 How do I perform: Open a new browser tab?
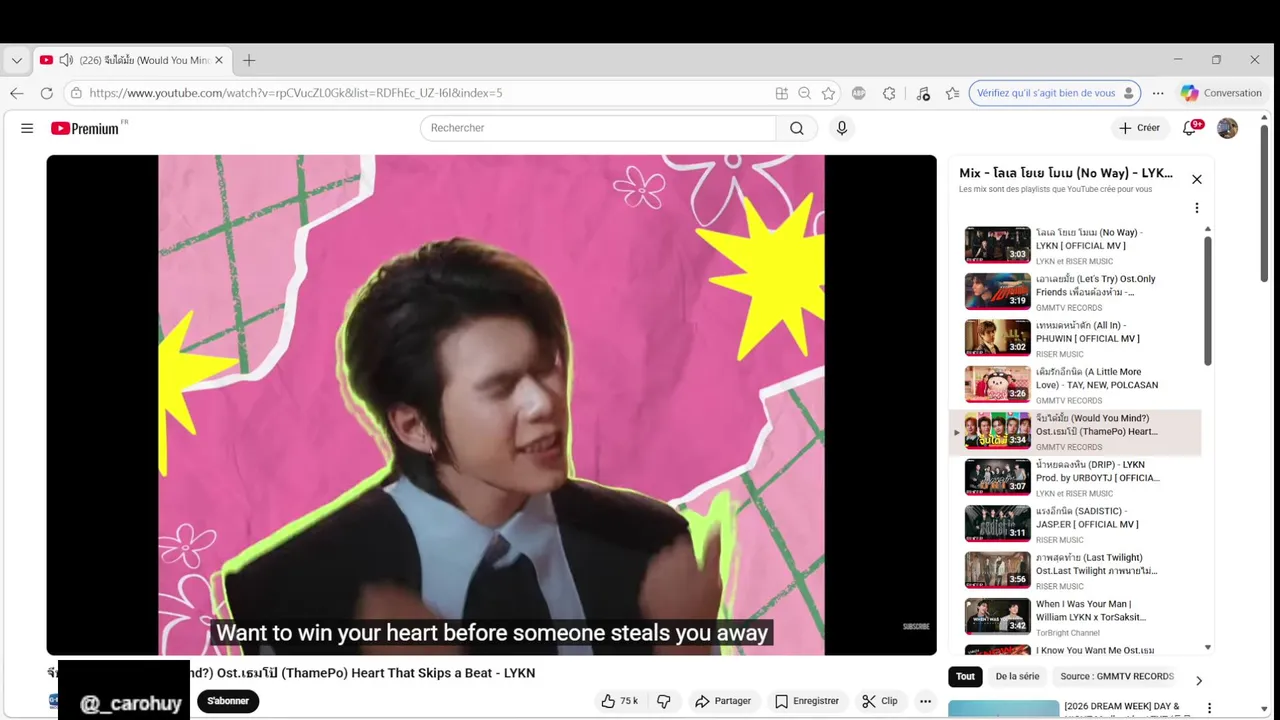click(249, 60)
